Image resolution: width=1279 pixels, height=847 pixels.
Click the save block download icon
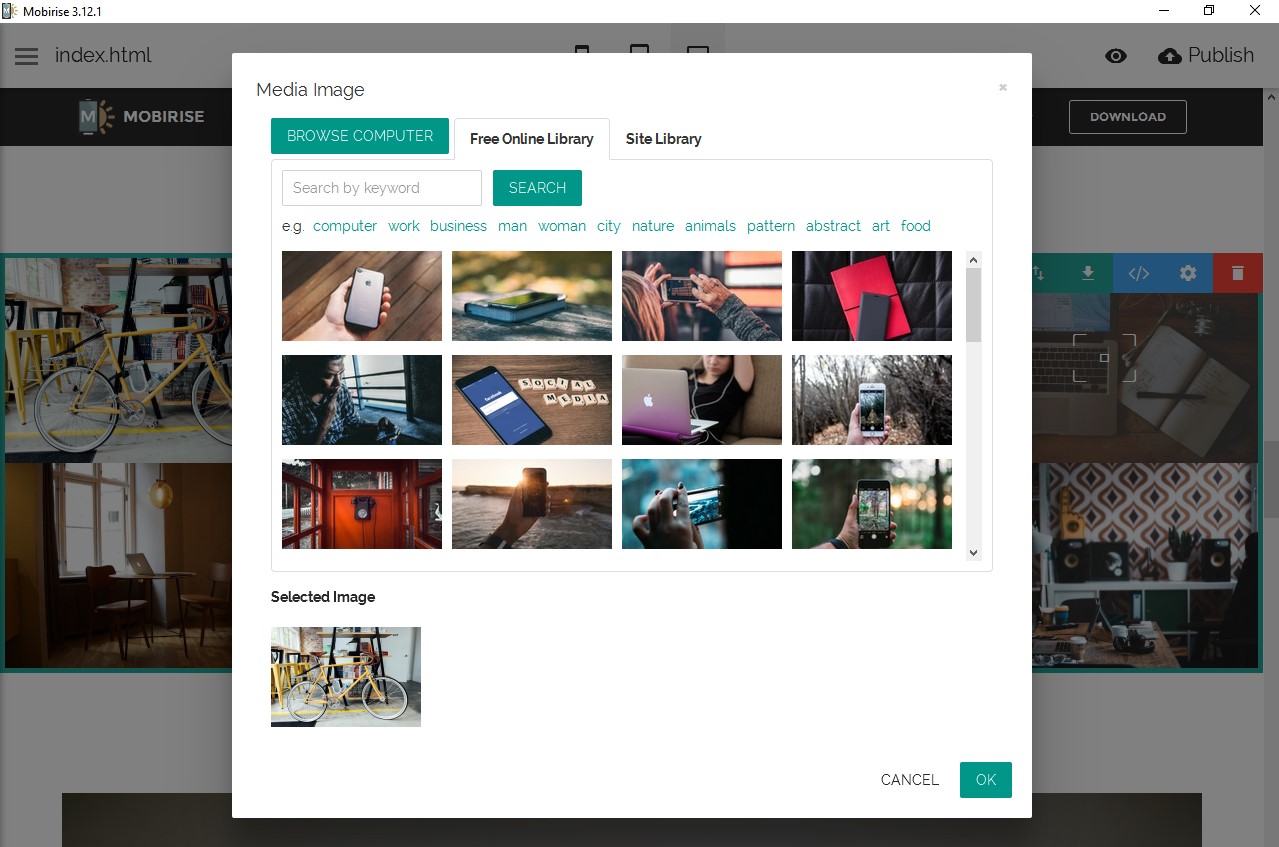click(x=1088, y=273)
